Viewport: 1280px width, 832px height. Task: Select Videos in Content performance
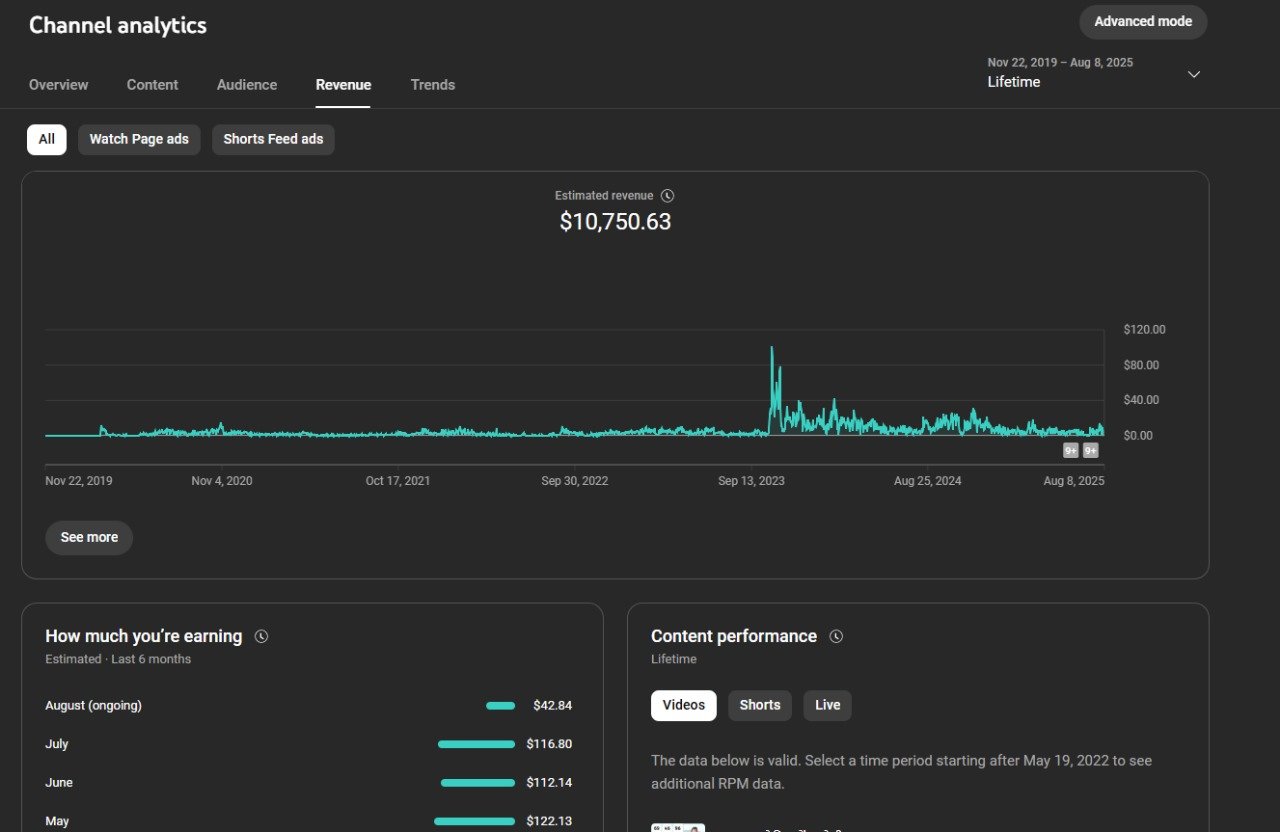(684, 705)
